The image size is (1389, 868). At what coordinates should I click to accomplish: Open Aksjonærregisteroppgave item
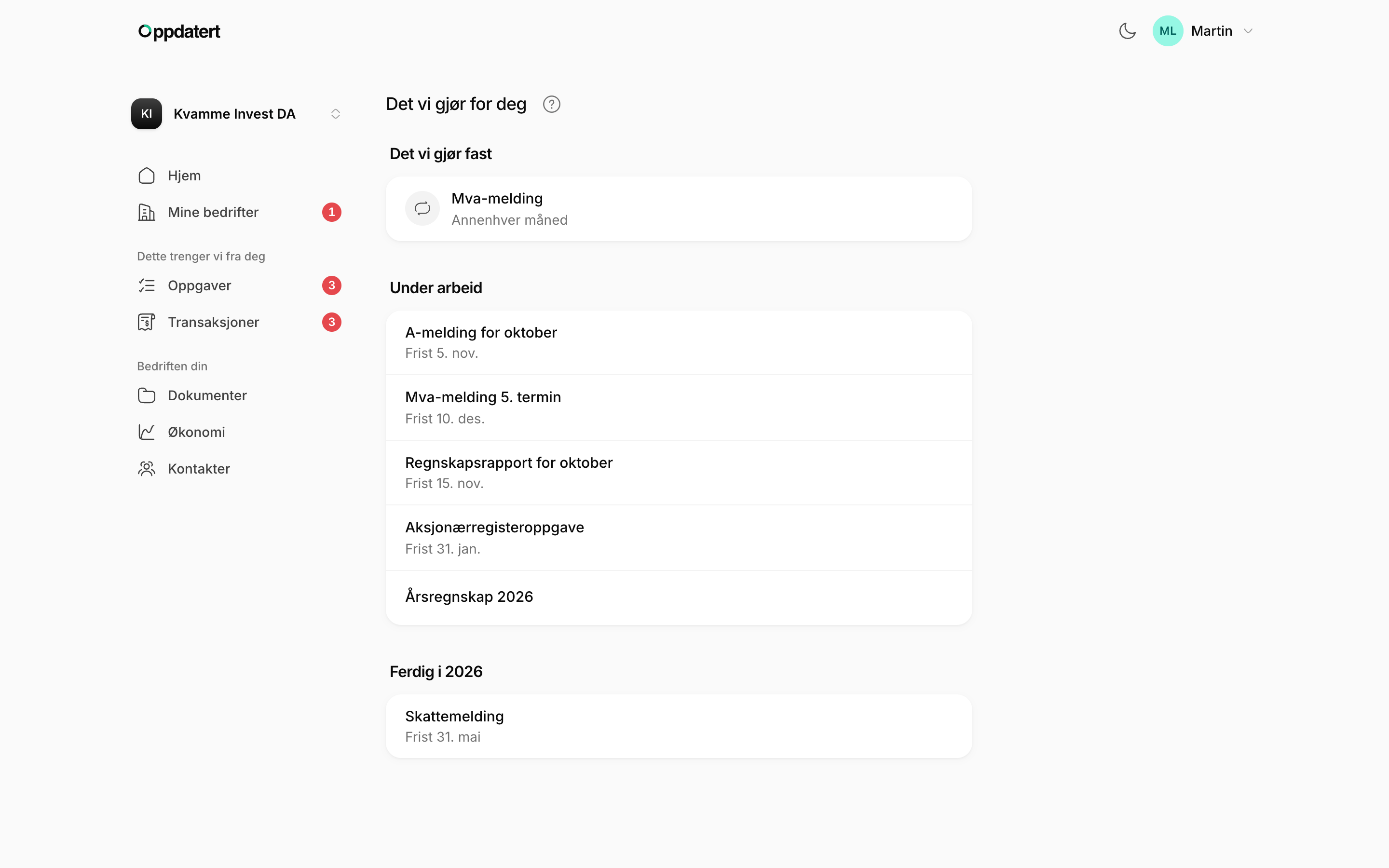coord(679,538)
